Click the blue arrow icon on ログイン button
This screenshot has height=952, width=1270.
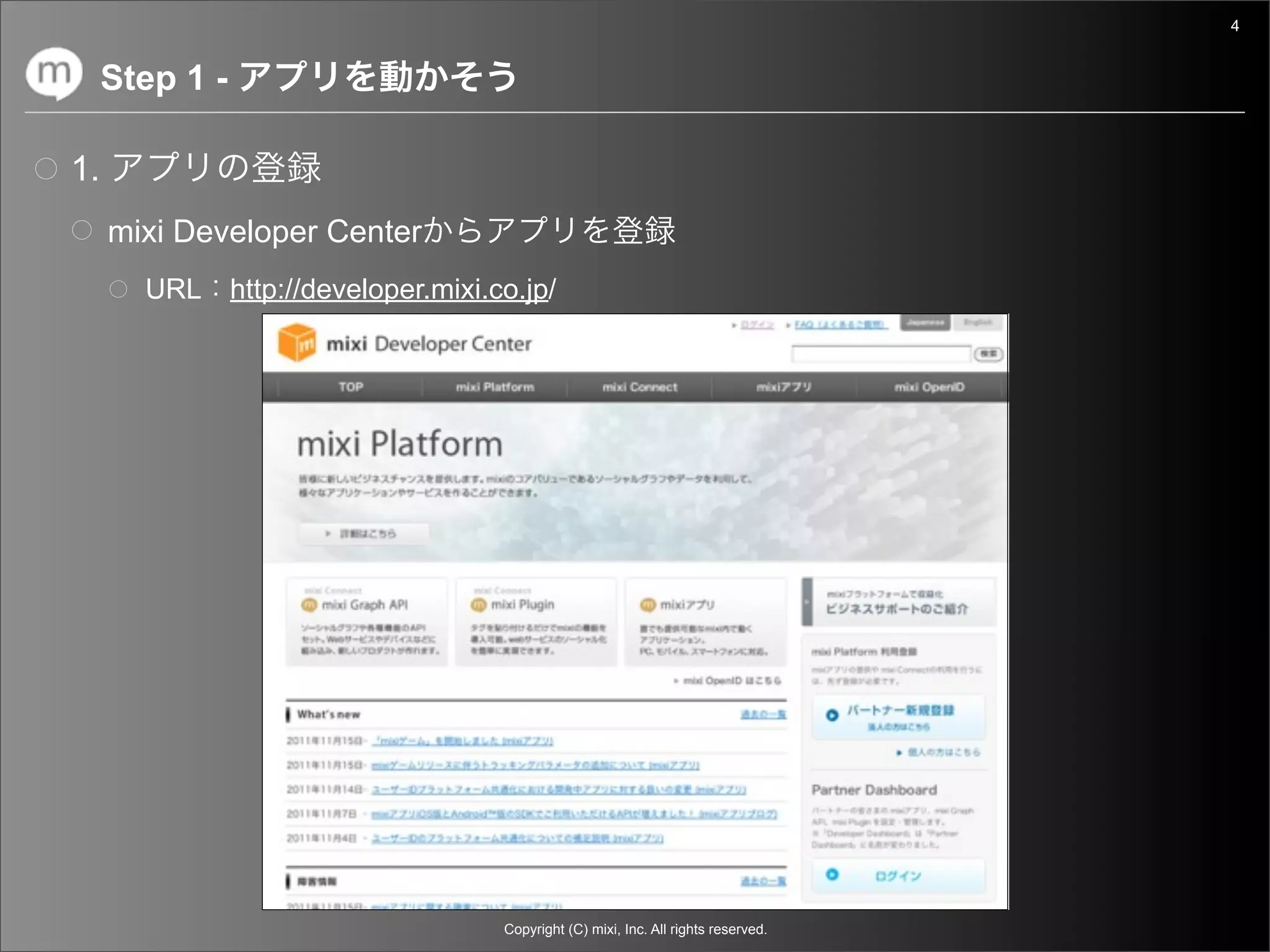tap(832, 875)
